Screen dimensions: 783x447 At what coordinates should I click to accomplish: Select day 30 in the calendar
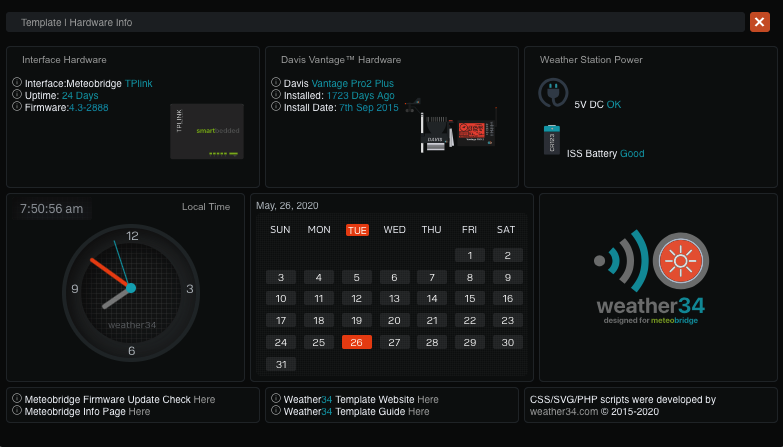507,342
